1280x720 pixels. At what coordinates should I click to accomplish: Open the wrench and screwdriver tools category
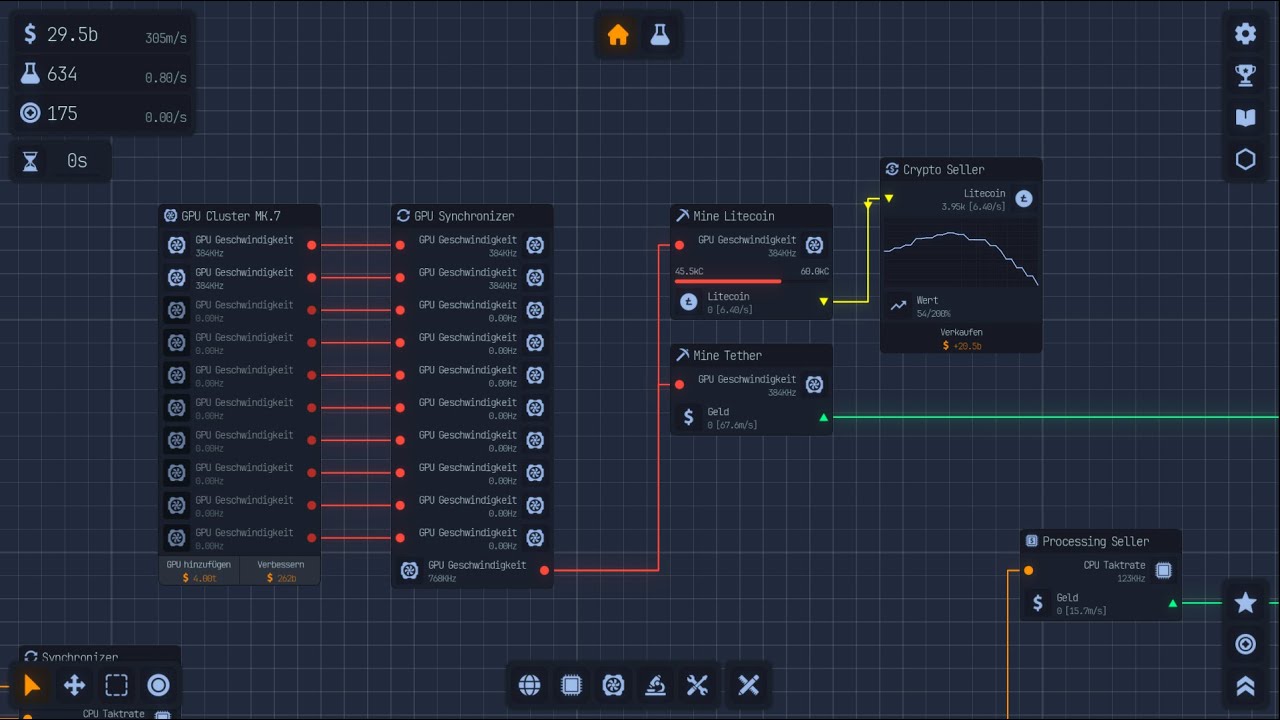[697, 685]
